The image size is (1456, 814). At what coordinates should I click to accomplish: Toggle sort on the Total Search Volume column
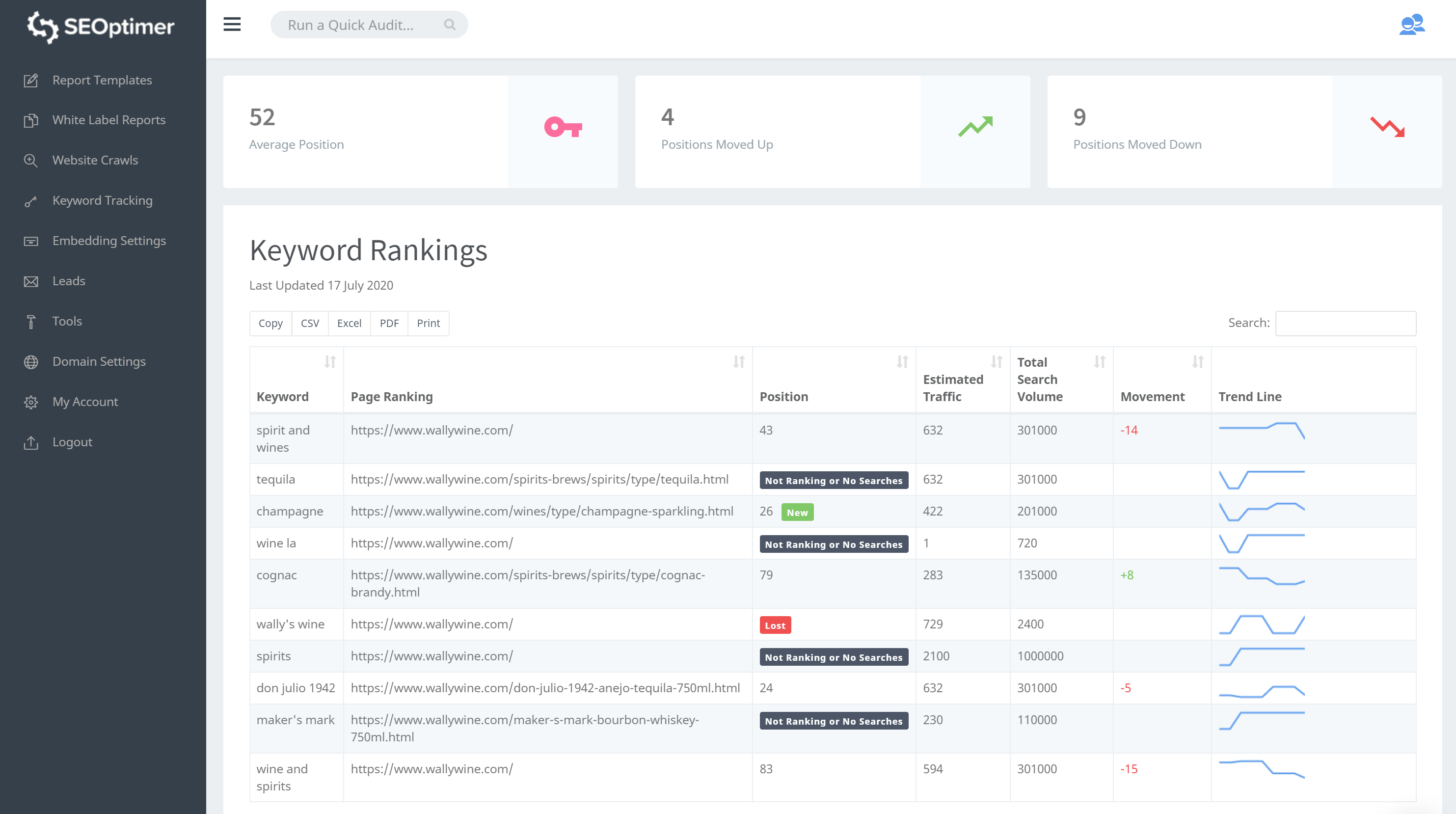pos(1100,362)
